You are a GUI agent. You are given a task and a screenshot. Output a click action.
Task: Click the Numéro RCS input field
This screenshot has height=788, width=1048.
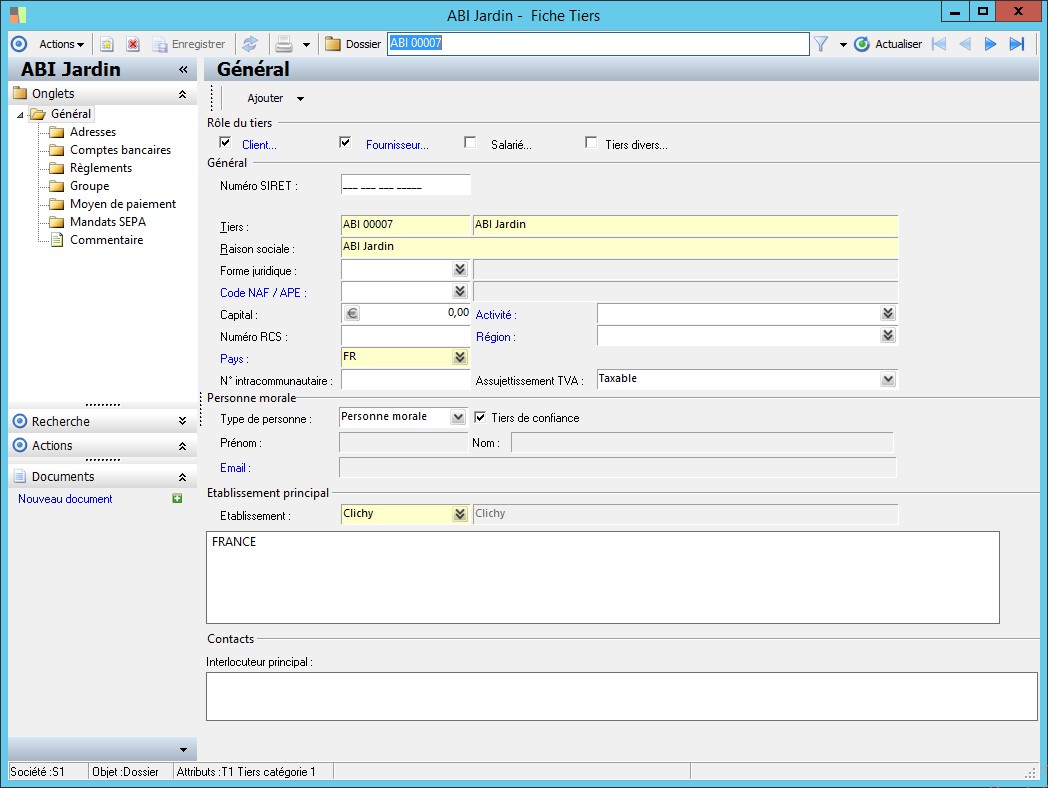pos(405,336)
